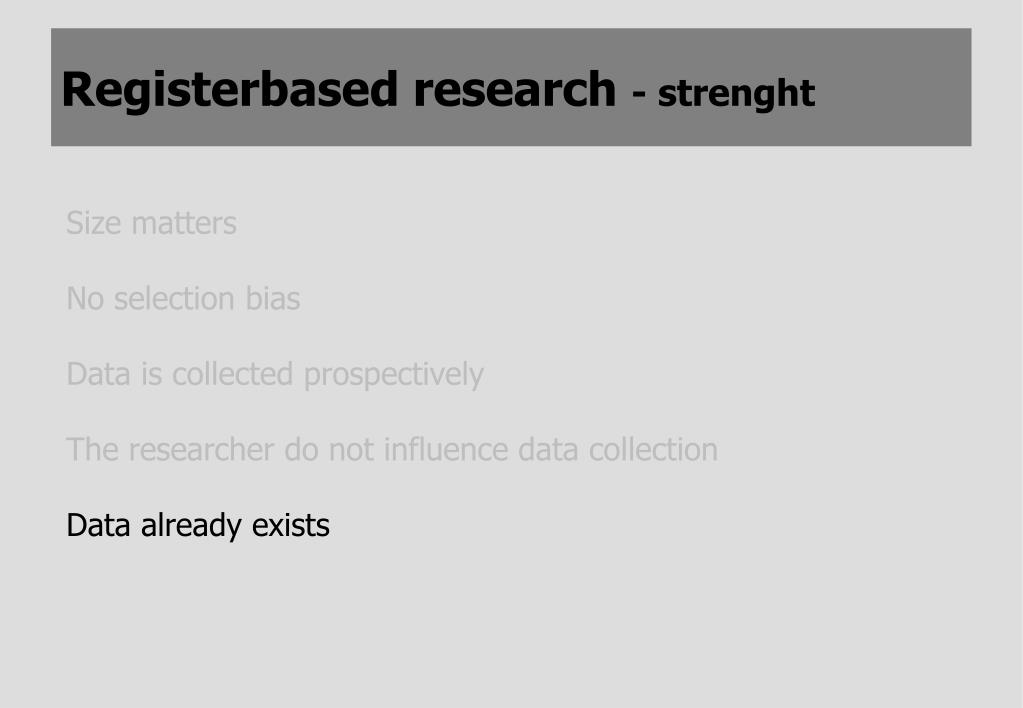
Task: Click the word 'influence' in the fourth bullet
Action: click(445, 449)
